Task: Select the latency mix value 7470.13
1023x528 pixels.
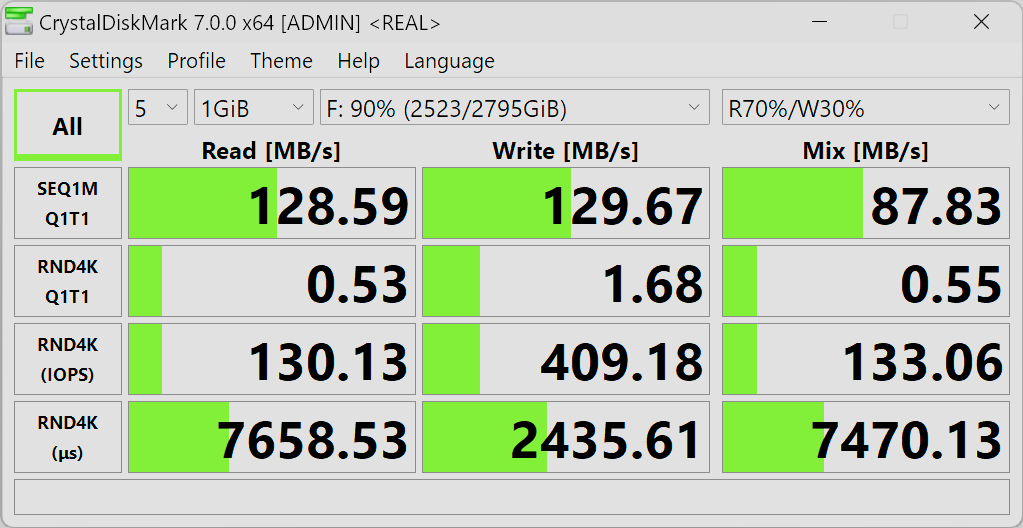Action: point(865,437)
